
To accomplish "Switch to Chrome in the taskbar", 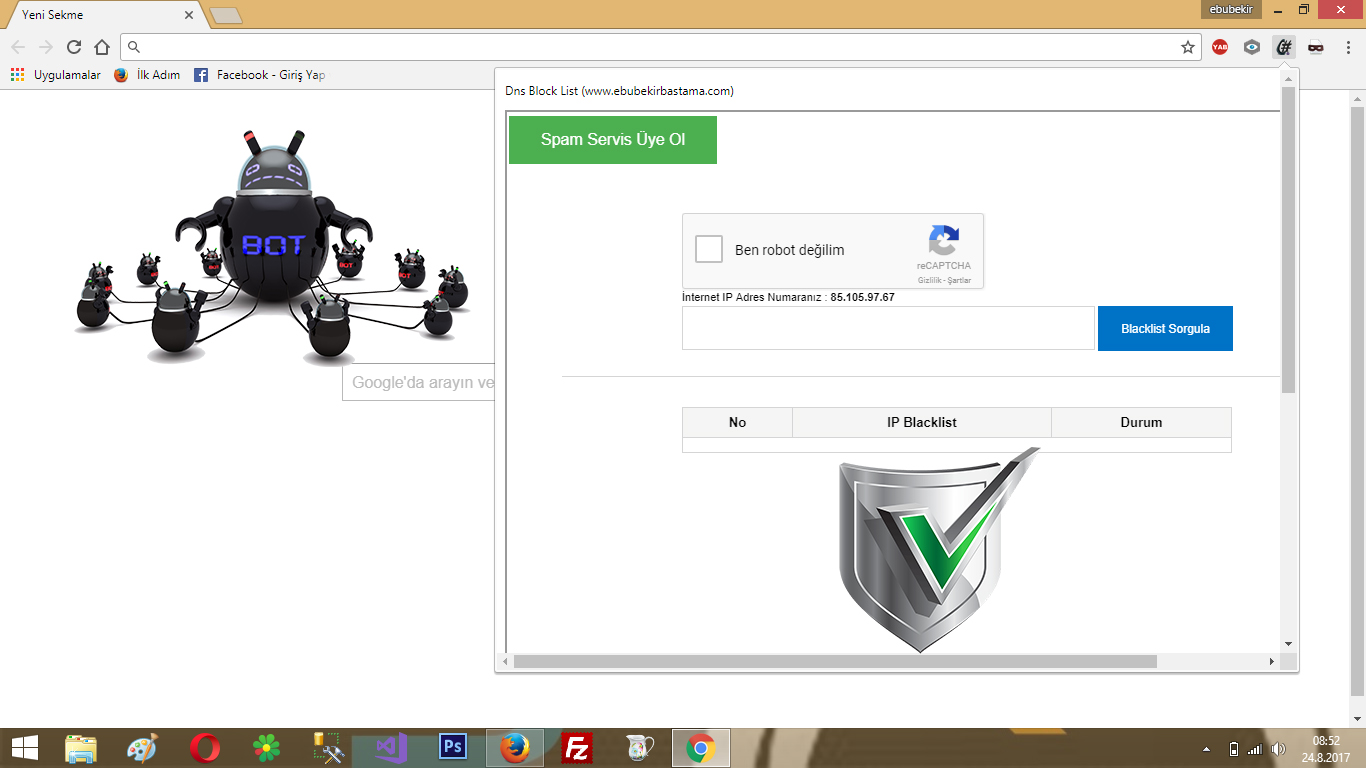I will click(701, 748).
